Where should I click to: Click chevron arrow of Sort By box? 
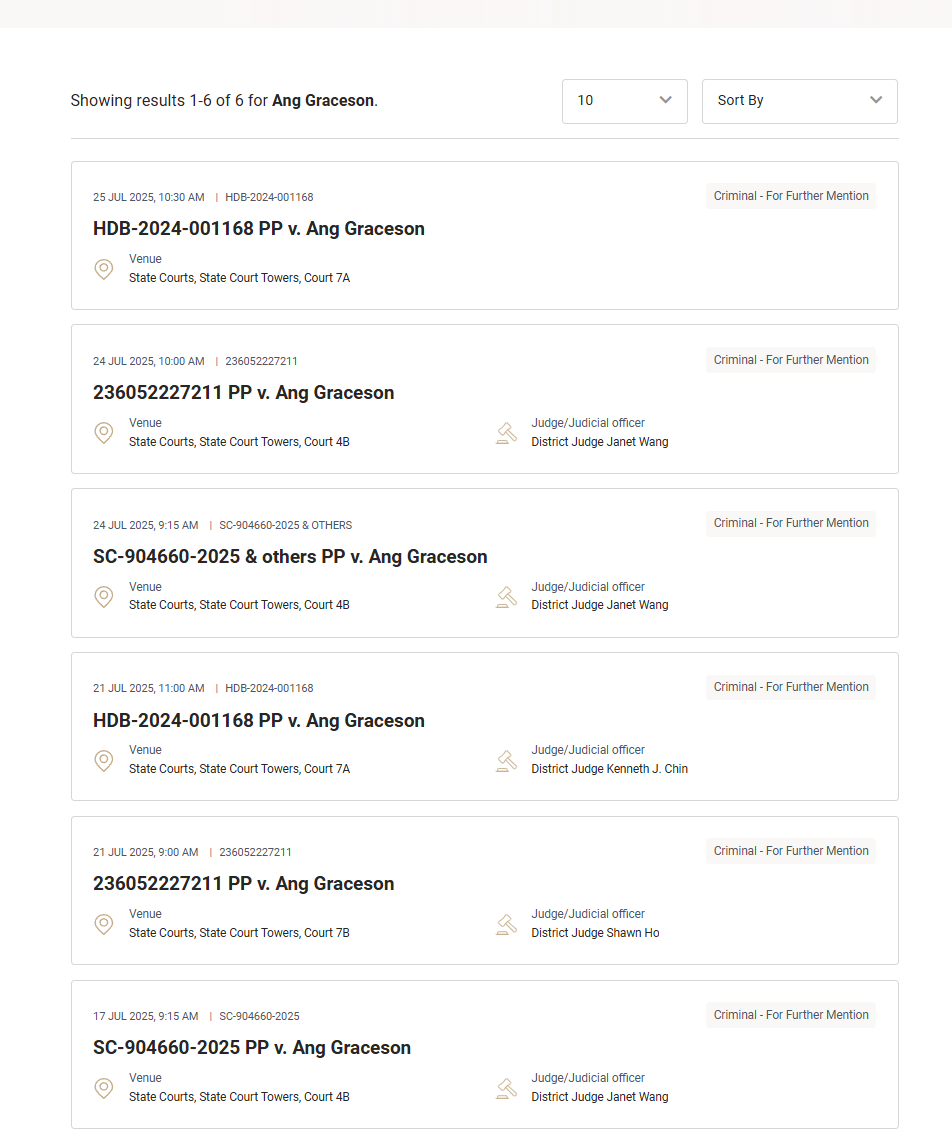876,100
